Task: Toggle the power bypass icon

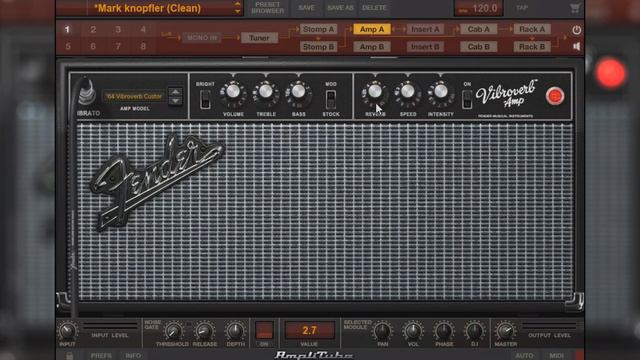Action: pyautogui.click(x=576, y=30)
